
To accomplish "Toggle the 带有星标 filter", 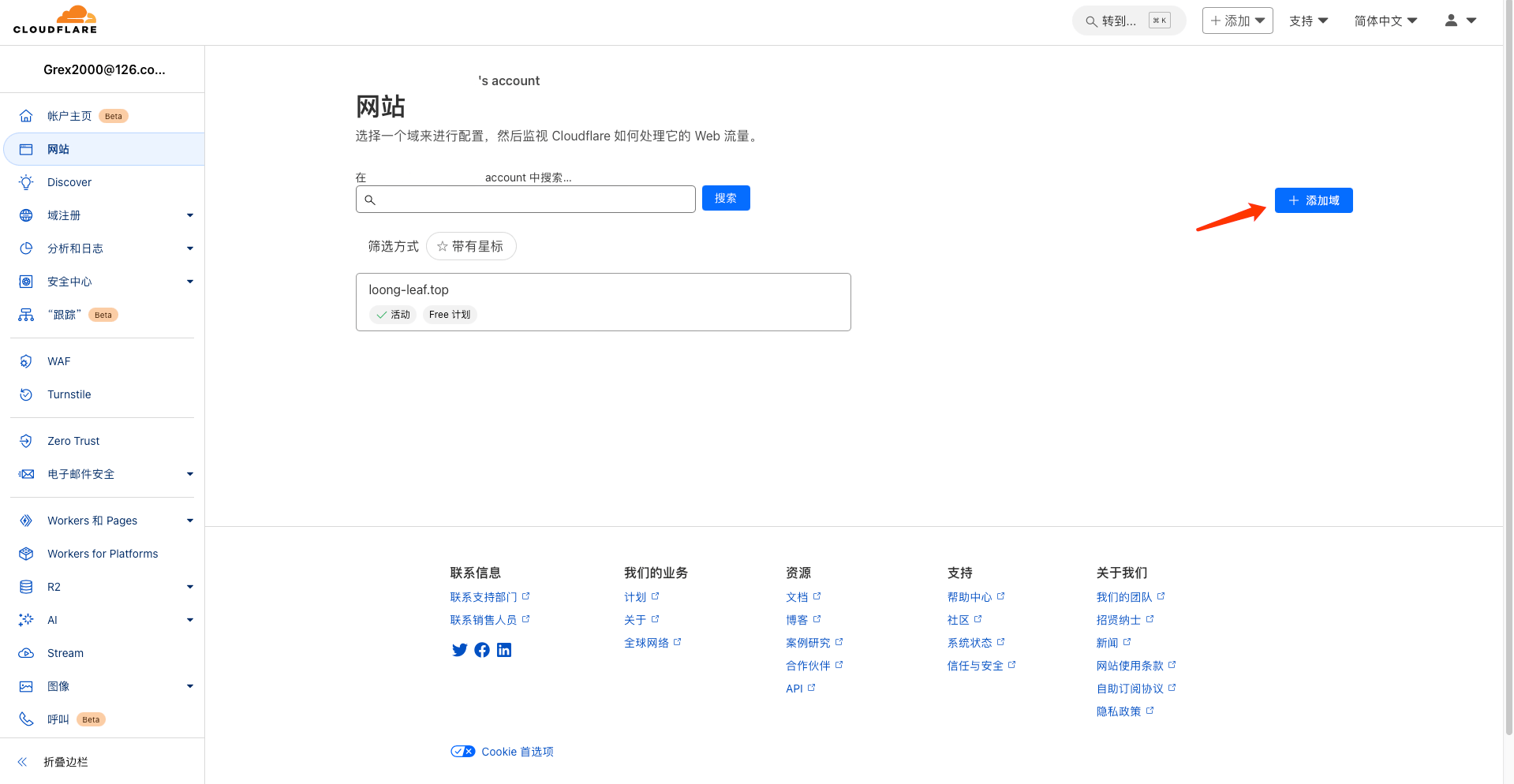I will pyautogui.click(x=471, y=246).
